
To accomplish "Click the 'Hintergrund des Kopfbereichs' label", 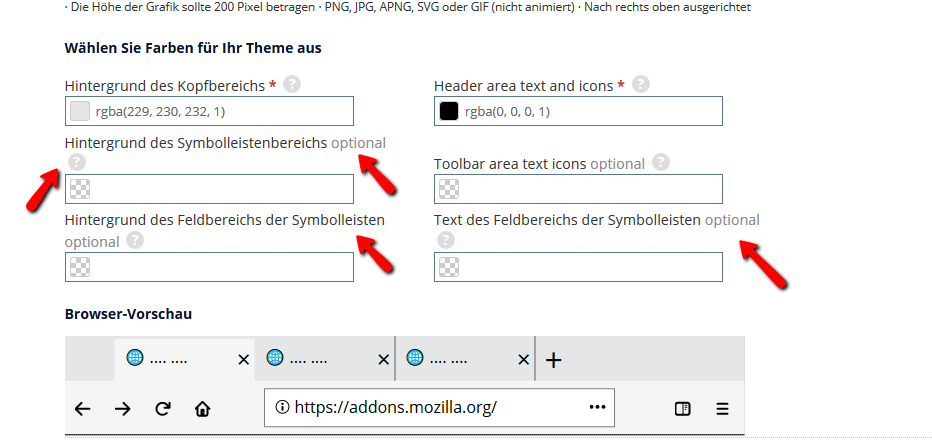I will pyautogui.click(x=165, y=86).
